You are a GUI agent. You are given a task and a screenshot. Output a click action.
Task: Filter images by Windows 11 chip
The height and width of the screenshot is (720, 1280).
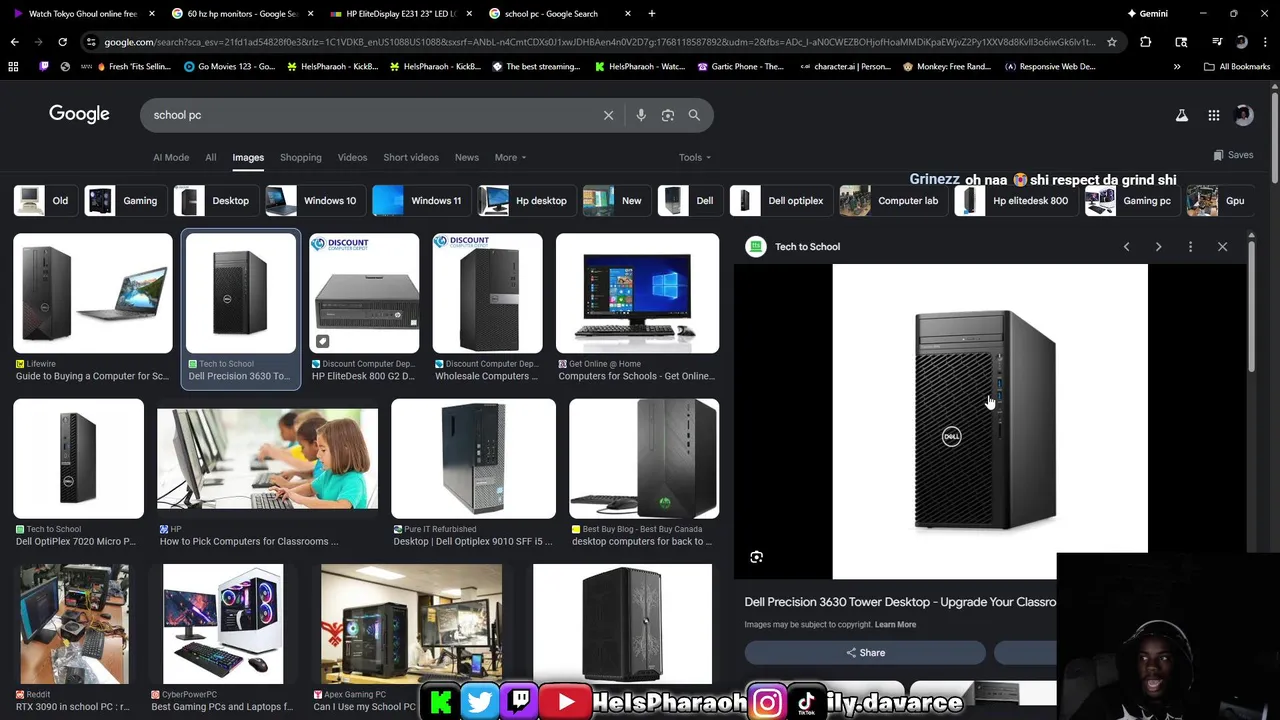click(x=420, y=201)
